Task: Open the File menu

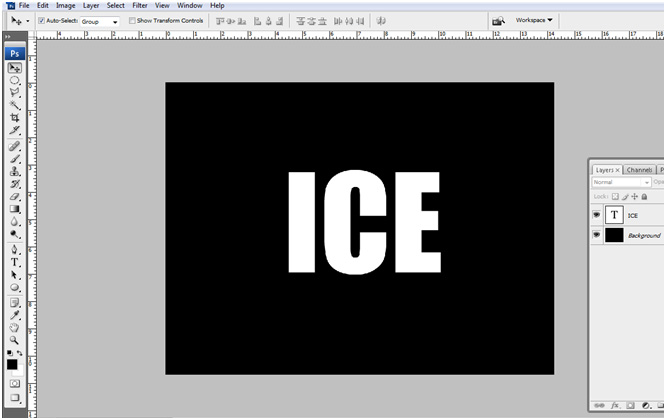Action: [24, 6]
